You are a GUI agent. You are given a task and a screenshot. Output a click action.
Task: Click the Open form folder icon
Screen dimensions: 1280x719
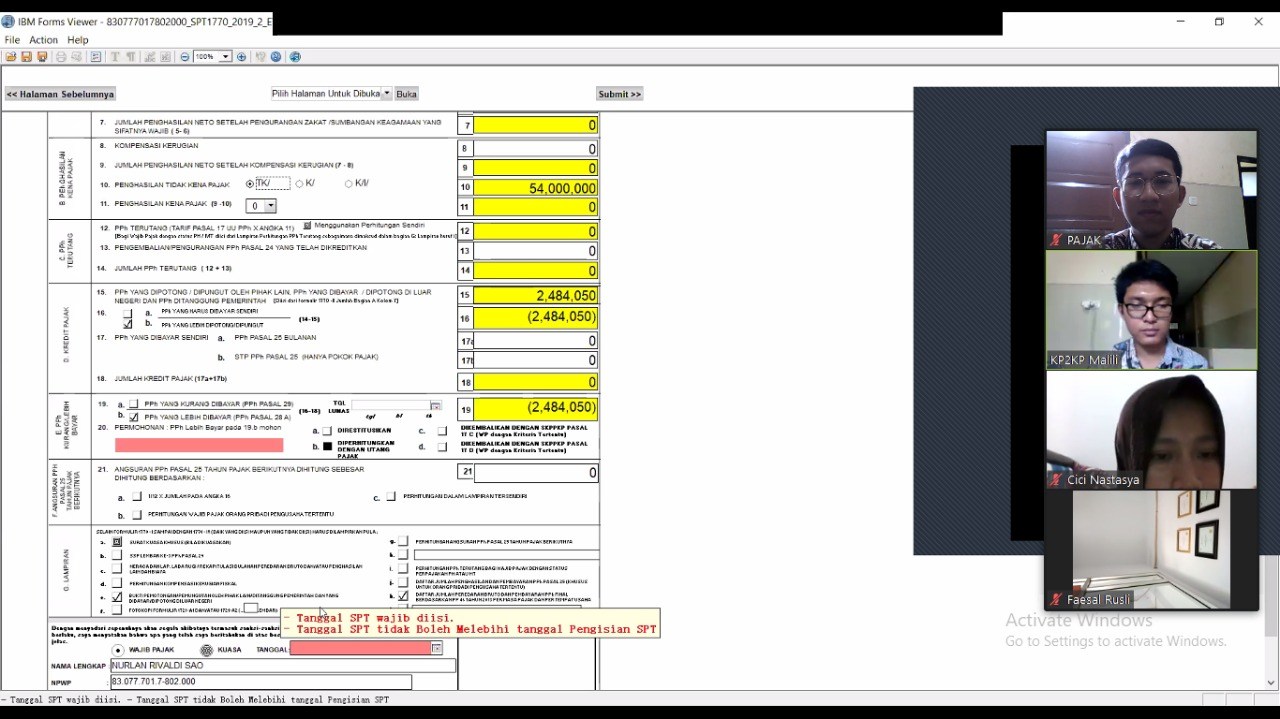coord(11,57)
